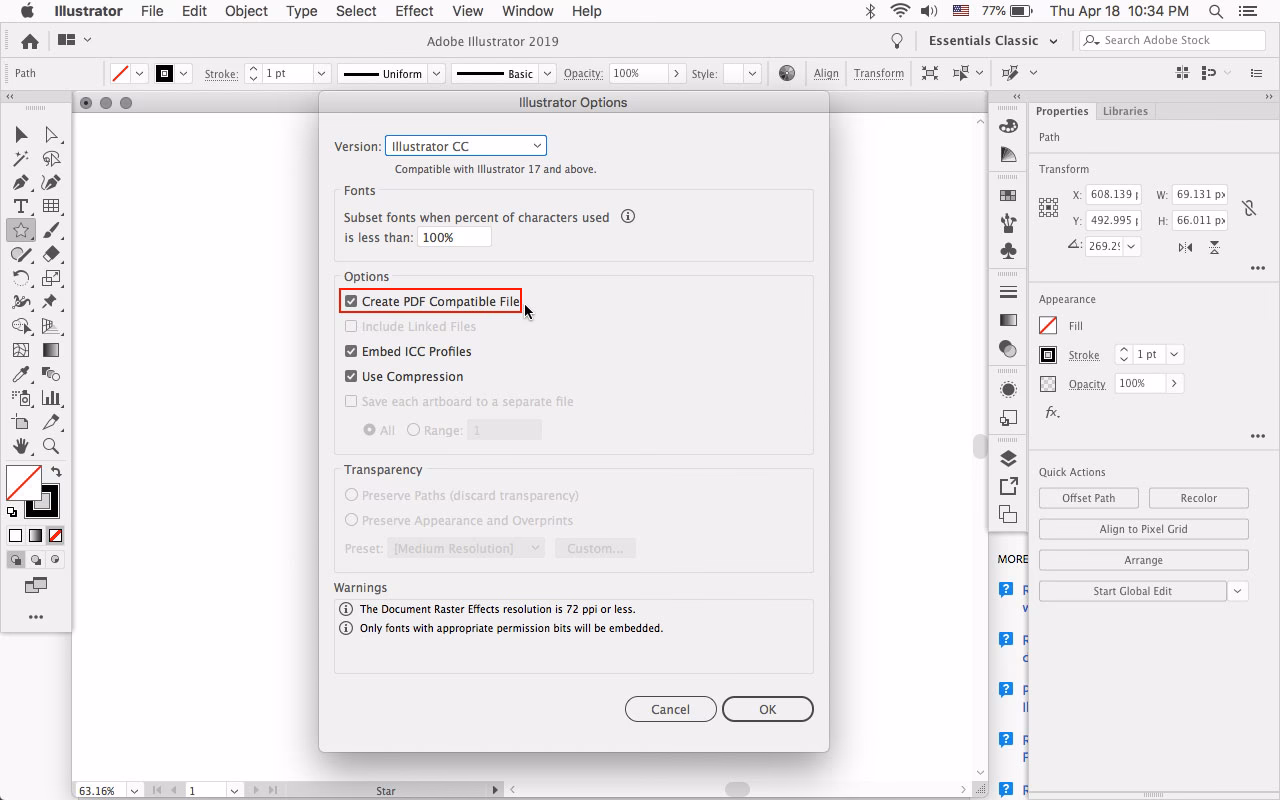Screen dimensions: 1280x800
Task: Expand the Start Global Edit dropdown arrow
Action: (x=1238, y=590)
